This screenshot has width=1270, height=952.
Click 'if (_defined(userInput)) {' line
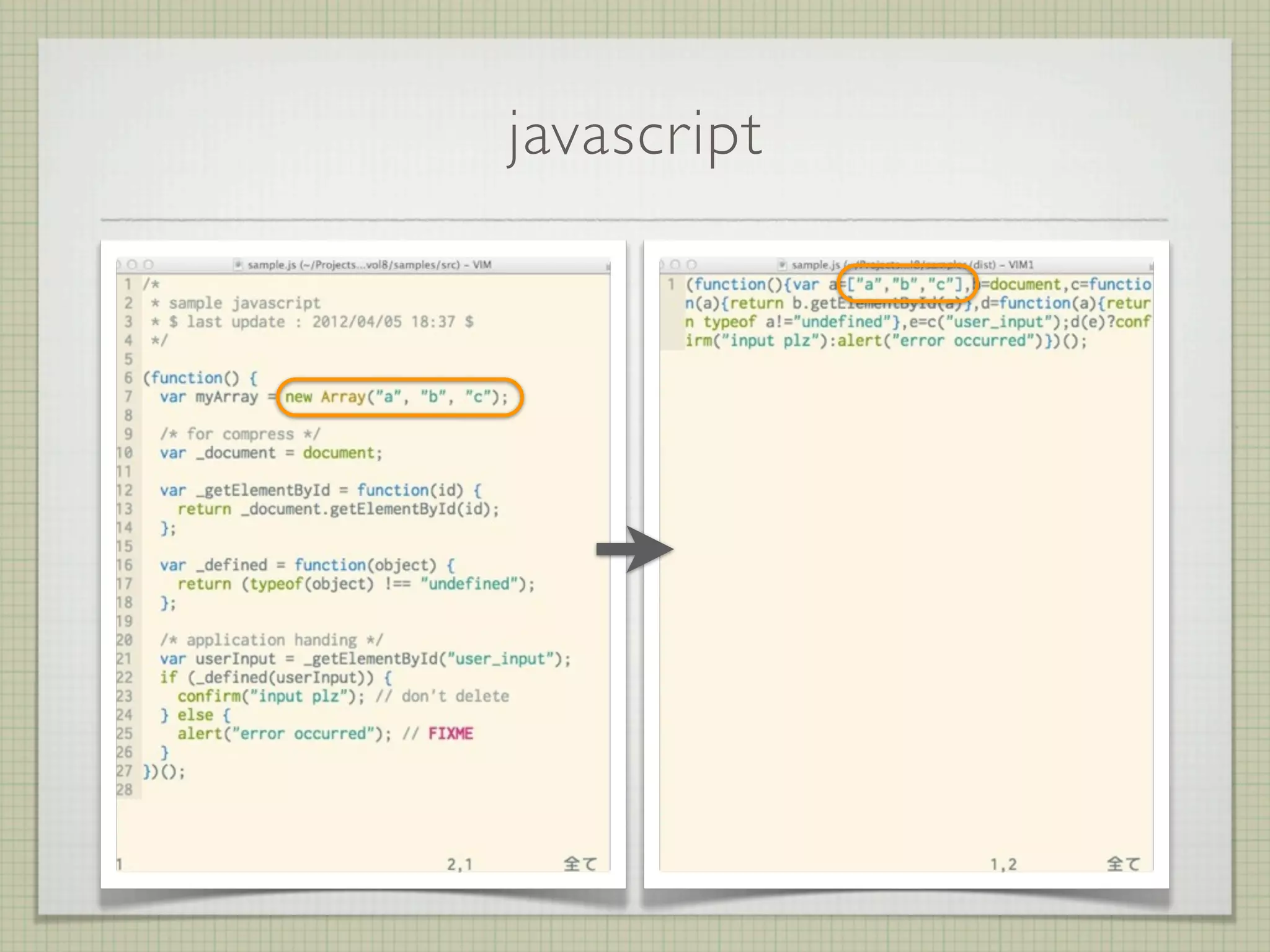point(276,677)
